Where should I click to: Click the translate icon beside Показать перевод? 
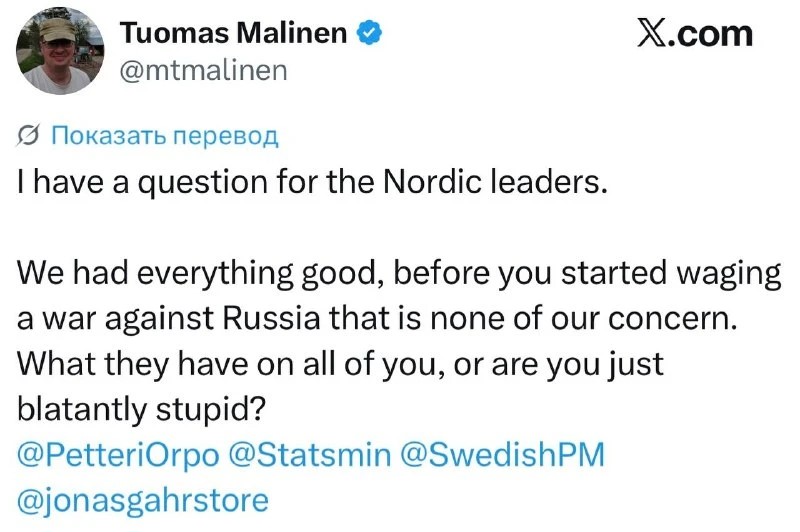(28, 136)
